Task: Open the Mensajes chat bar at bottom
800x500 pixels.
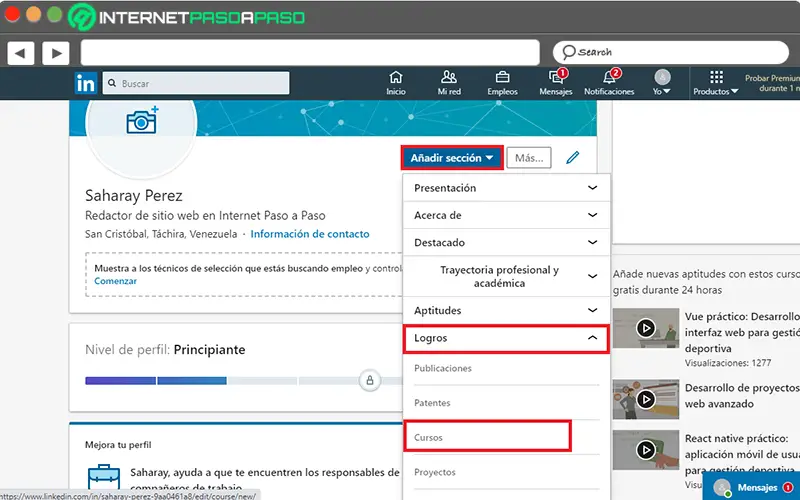Action: (751, 487)
